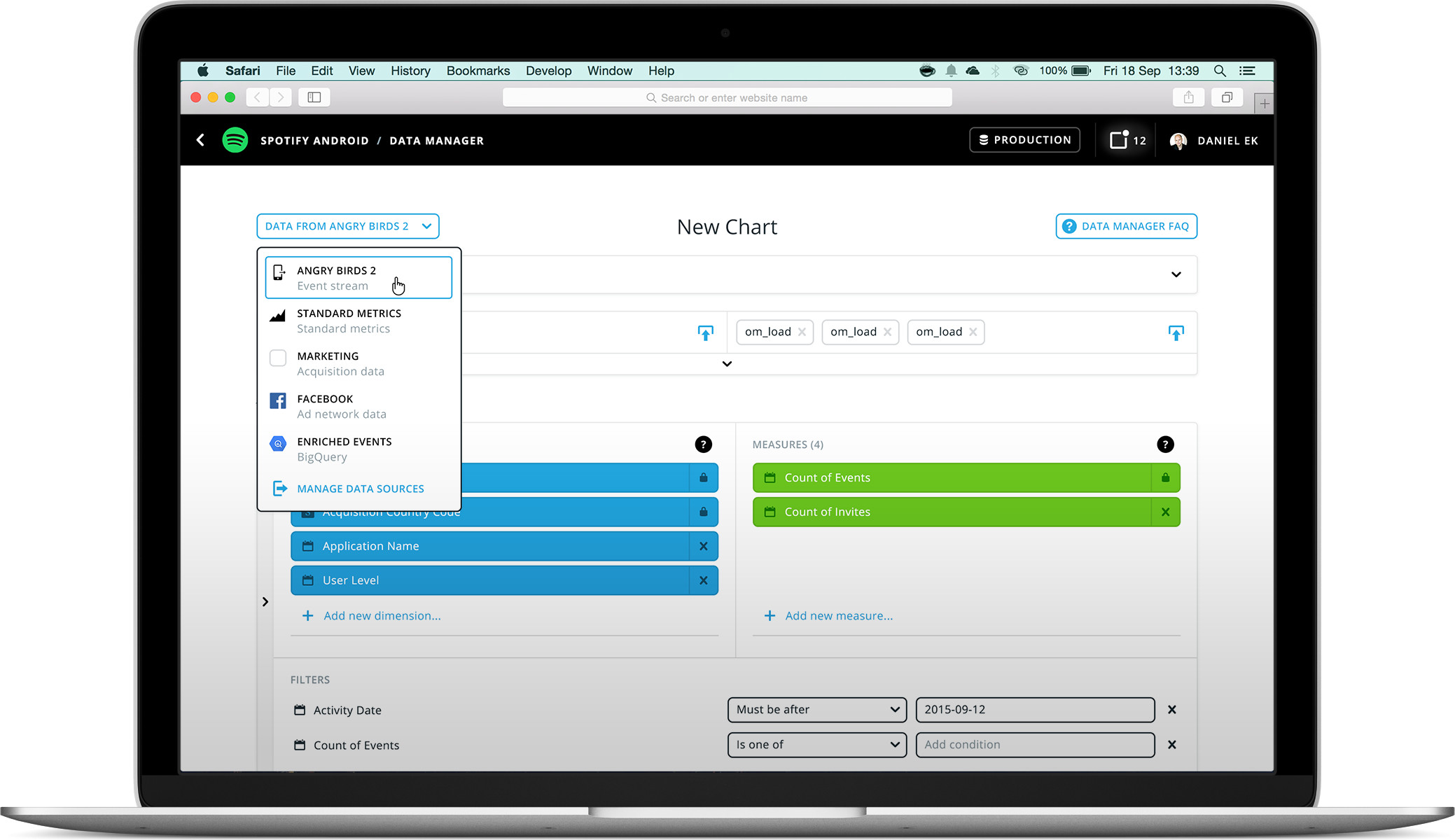The height and width of the screenshot is (840, 1455).
Task: Remove the Count of Invites measure
Action: click(x=1165, y=512)
